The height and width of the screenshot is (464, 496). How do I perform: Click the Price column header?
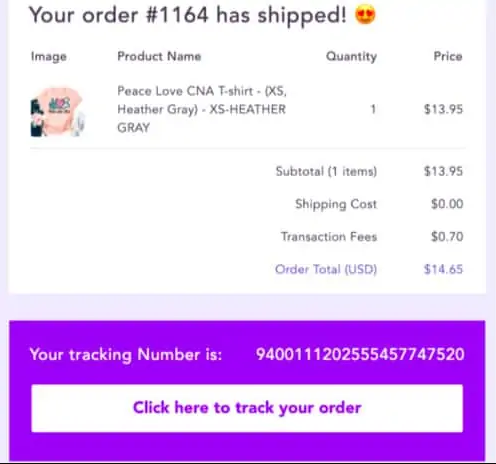[448, 56]
